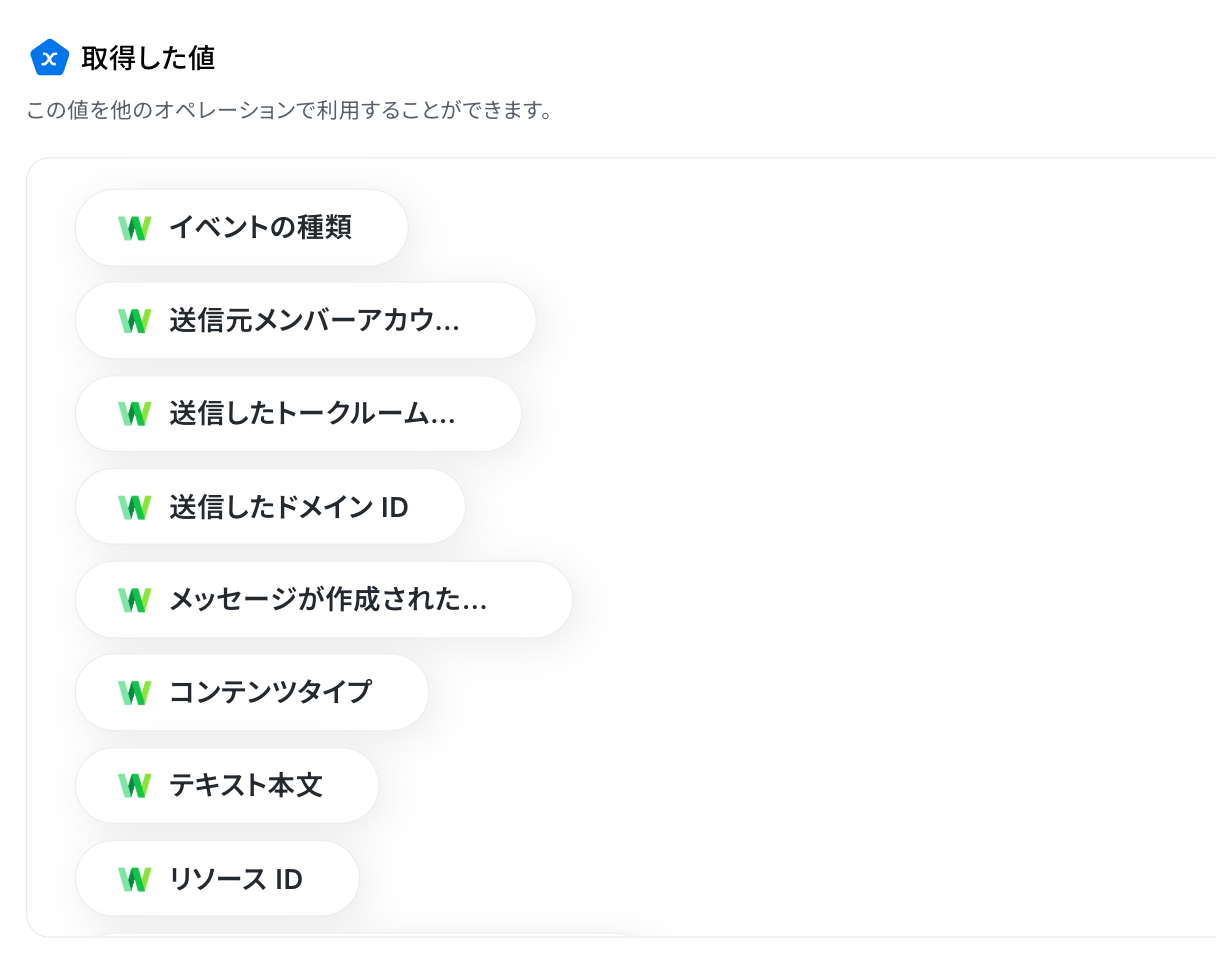This screenshot has width=1216, height=958.
Task: Click the W icon on テキスト本文
Action: 134,786
